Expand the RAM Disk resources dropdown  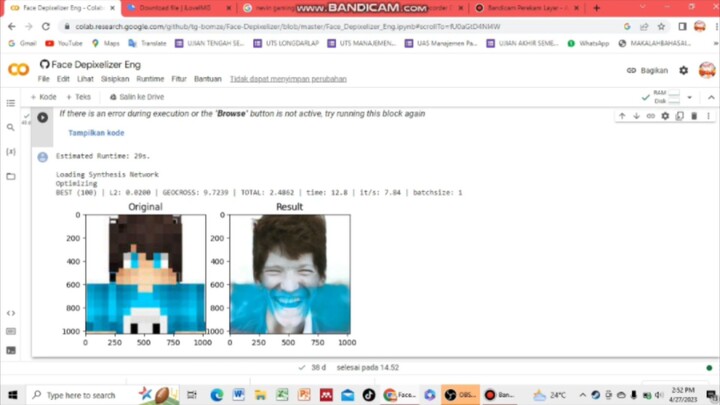coord(689,97)
